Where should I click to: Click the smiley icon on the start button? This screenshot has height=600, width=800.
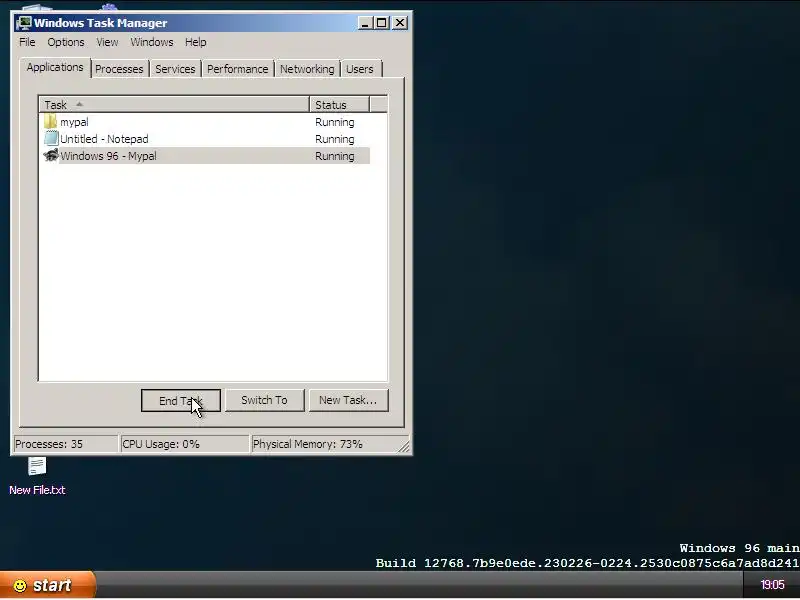20,585
